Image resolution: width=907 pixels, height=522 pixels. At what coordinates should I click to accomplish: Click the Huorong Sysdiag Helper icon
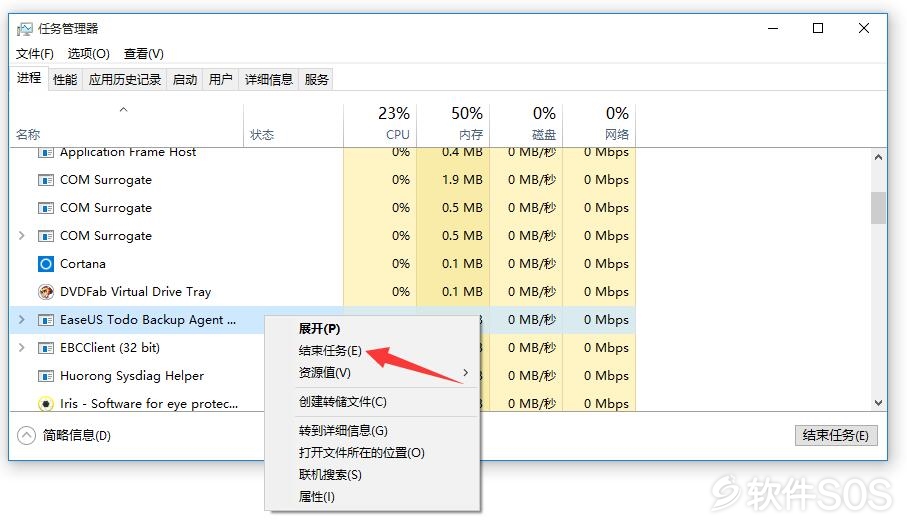tap(46, 376)
